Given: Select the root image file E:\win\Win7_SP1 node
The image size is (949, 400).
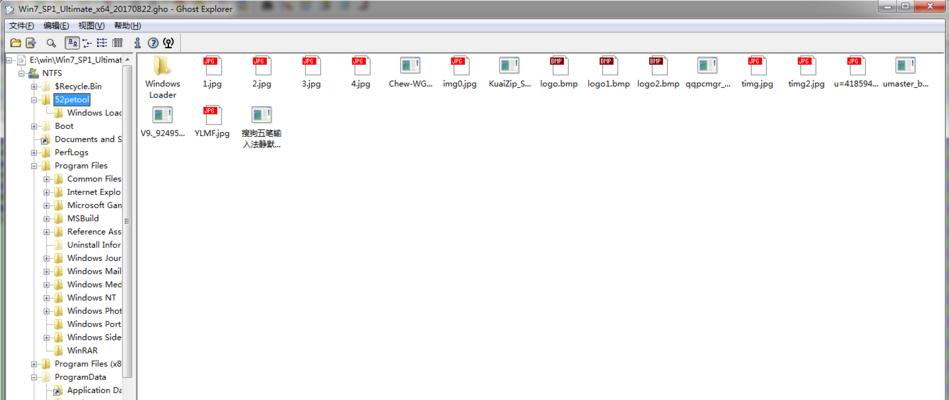Looking at the screenshot, I should coord(76,61).
